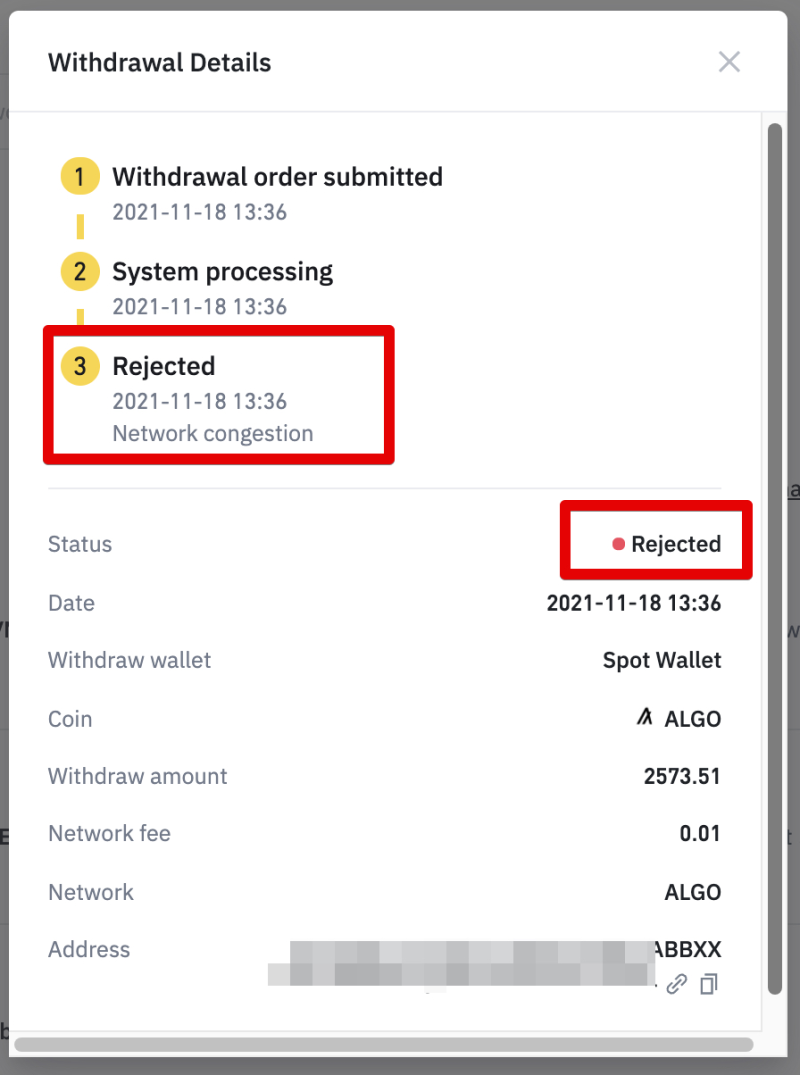Click the ALGO coin logo icon
This screenshot has width=800, height=1075.
[x=645, y=718]
